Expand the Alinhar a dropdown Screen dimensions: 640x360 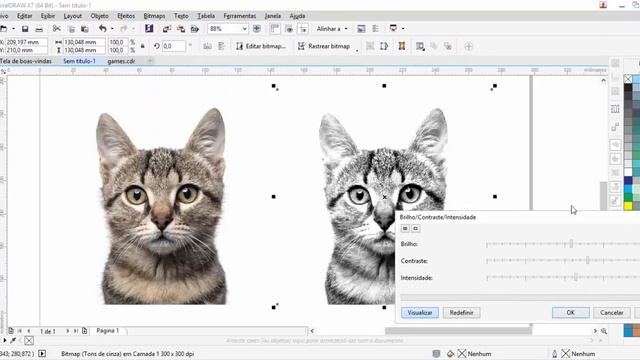point(346,29)
